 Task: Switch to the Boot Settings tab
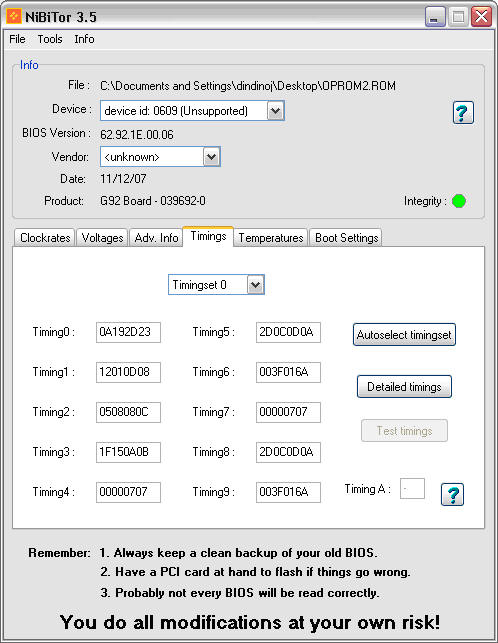click(346, 238)
